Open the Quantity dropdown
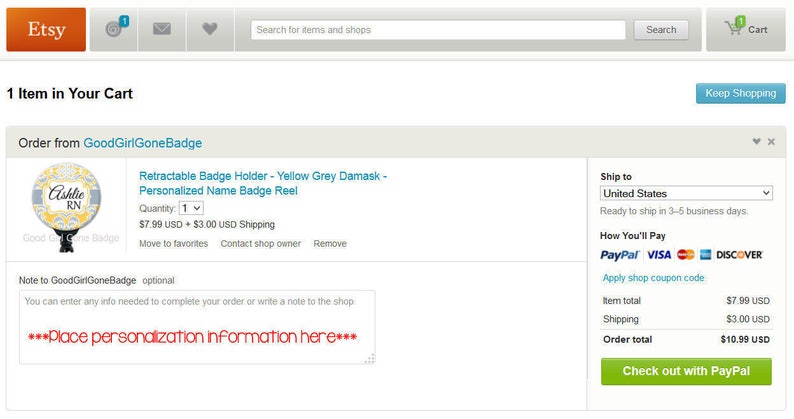794x419 pixels. pyautogui.click(x=191, y=208)
